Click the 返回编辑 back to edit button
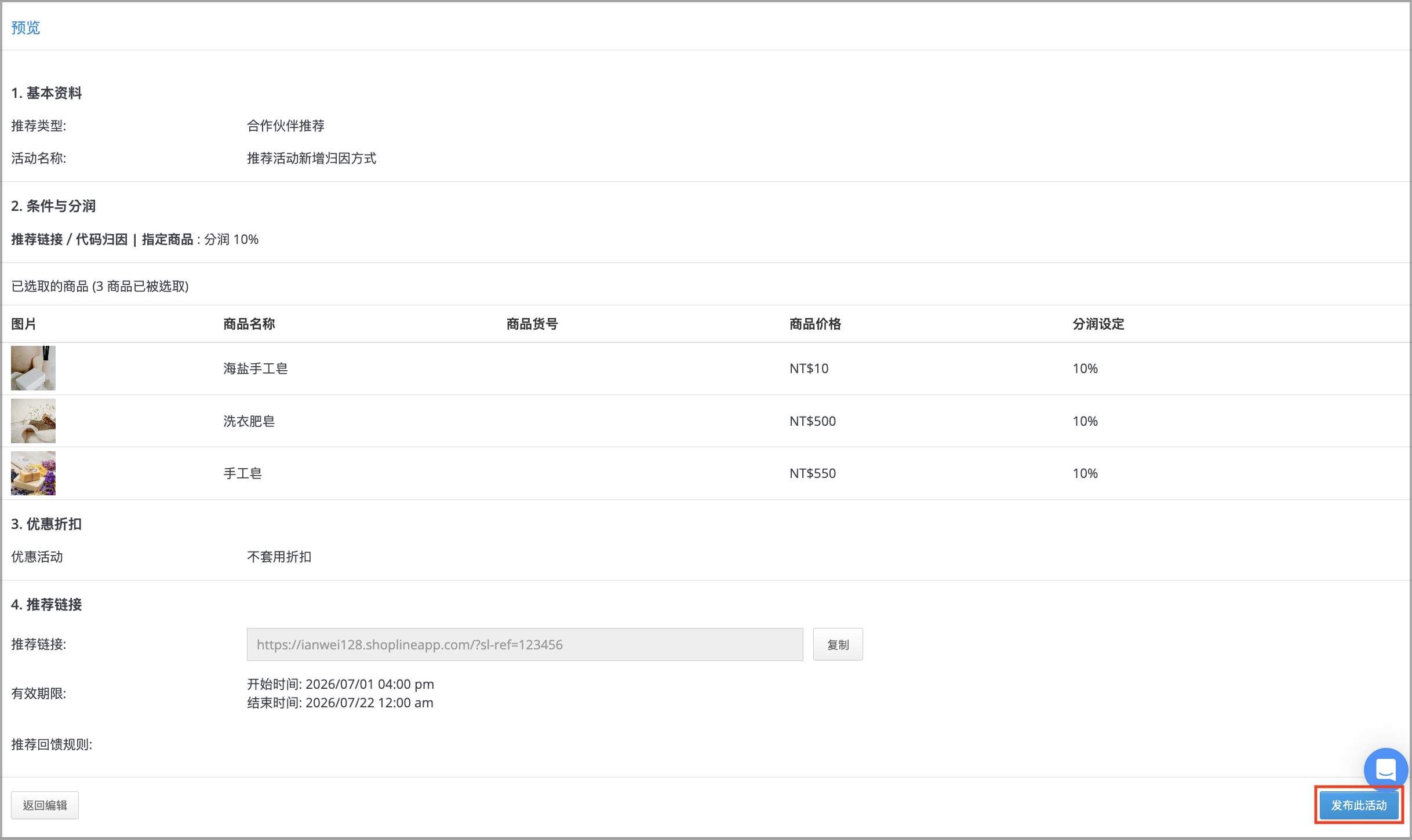Viewport: 1412px width, 840px height. click(x=45, y=805)
